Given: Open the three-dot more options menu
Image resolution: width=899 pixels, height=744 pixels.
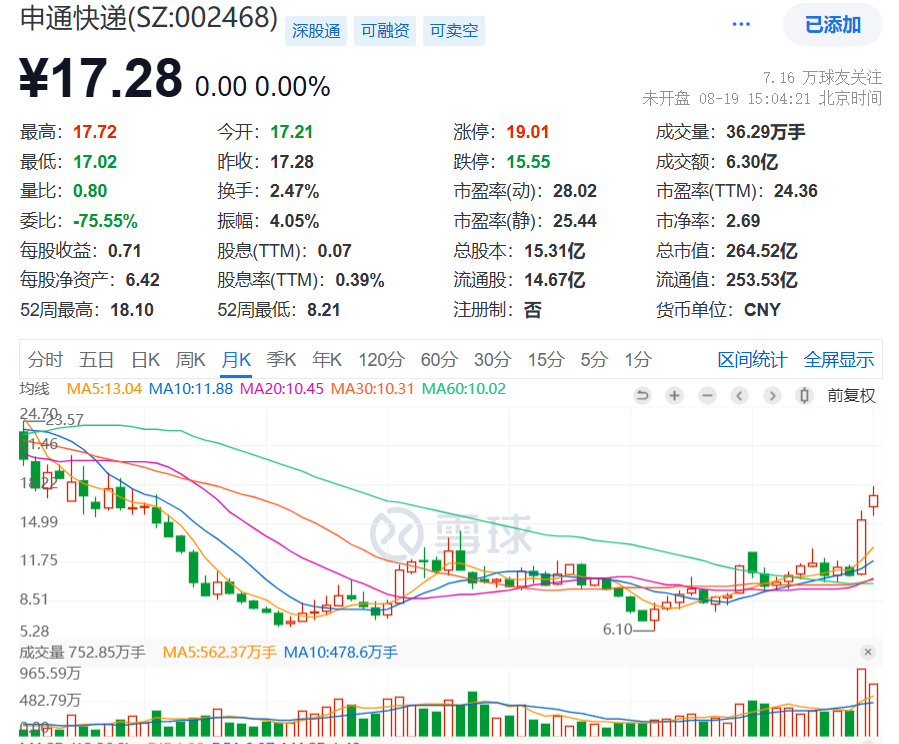Looking at the screenshot, I should 741,24.
